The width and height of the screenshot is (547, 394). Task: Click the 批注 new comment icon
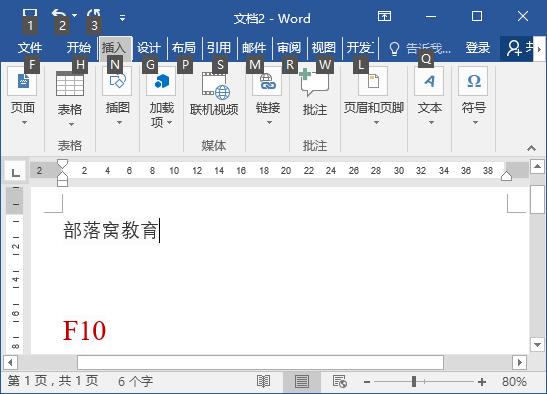point(314,83)
